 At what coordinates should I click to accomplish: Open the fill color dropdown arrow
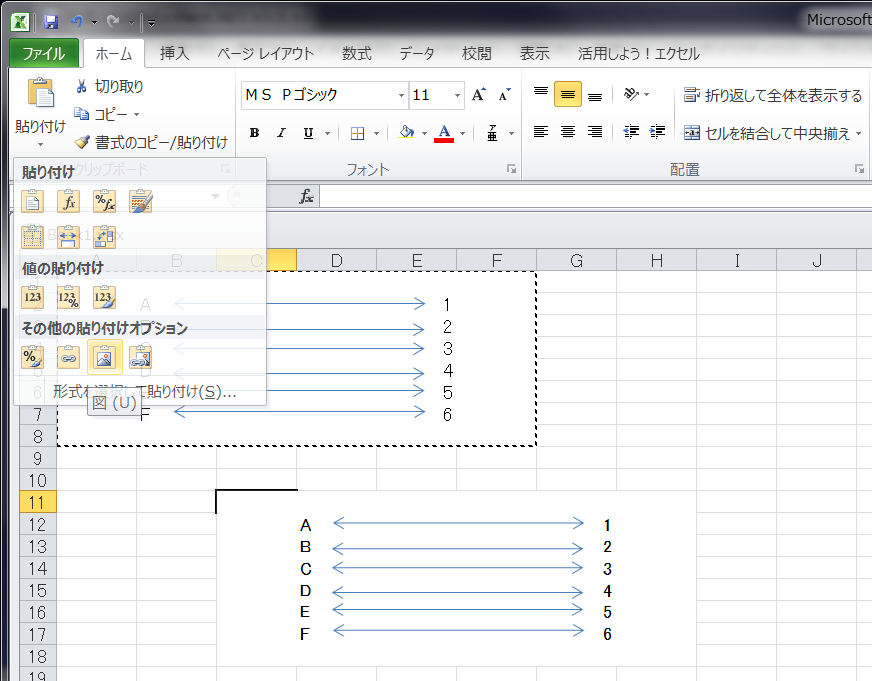point(424,133)
